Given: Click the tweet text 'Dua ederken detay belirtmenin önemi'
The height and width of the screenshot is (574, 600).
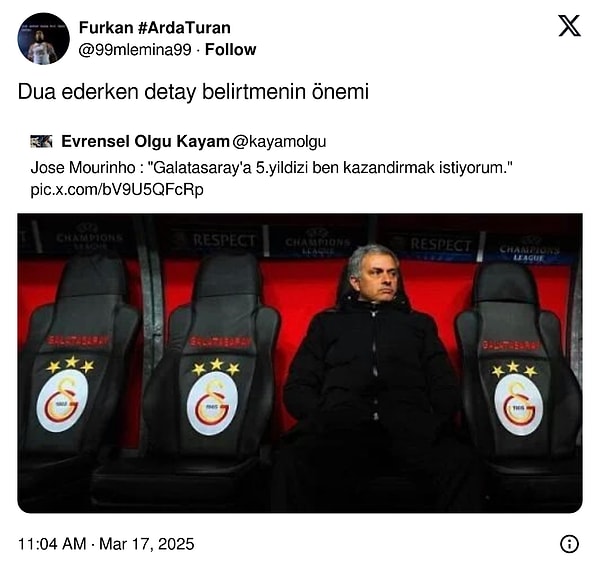Looking at the screenshot, I should coord(193,92).
